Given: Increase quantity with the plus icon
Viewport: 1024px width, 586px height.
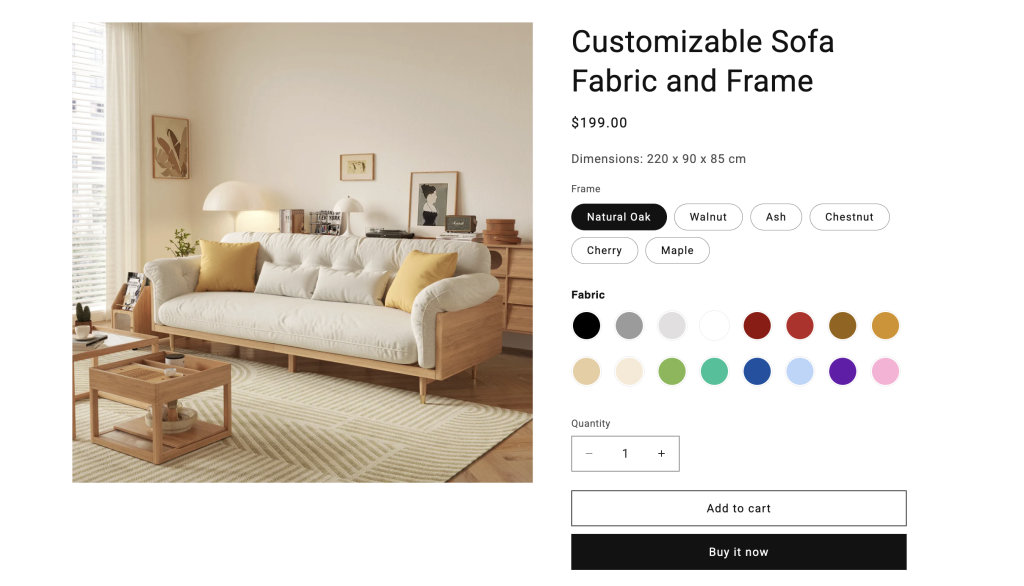Looking at the screenshot, I should 662,453.
